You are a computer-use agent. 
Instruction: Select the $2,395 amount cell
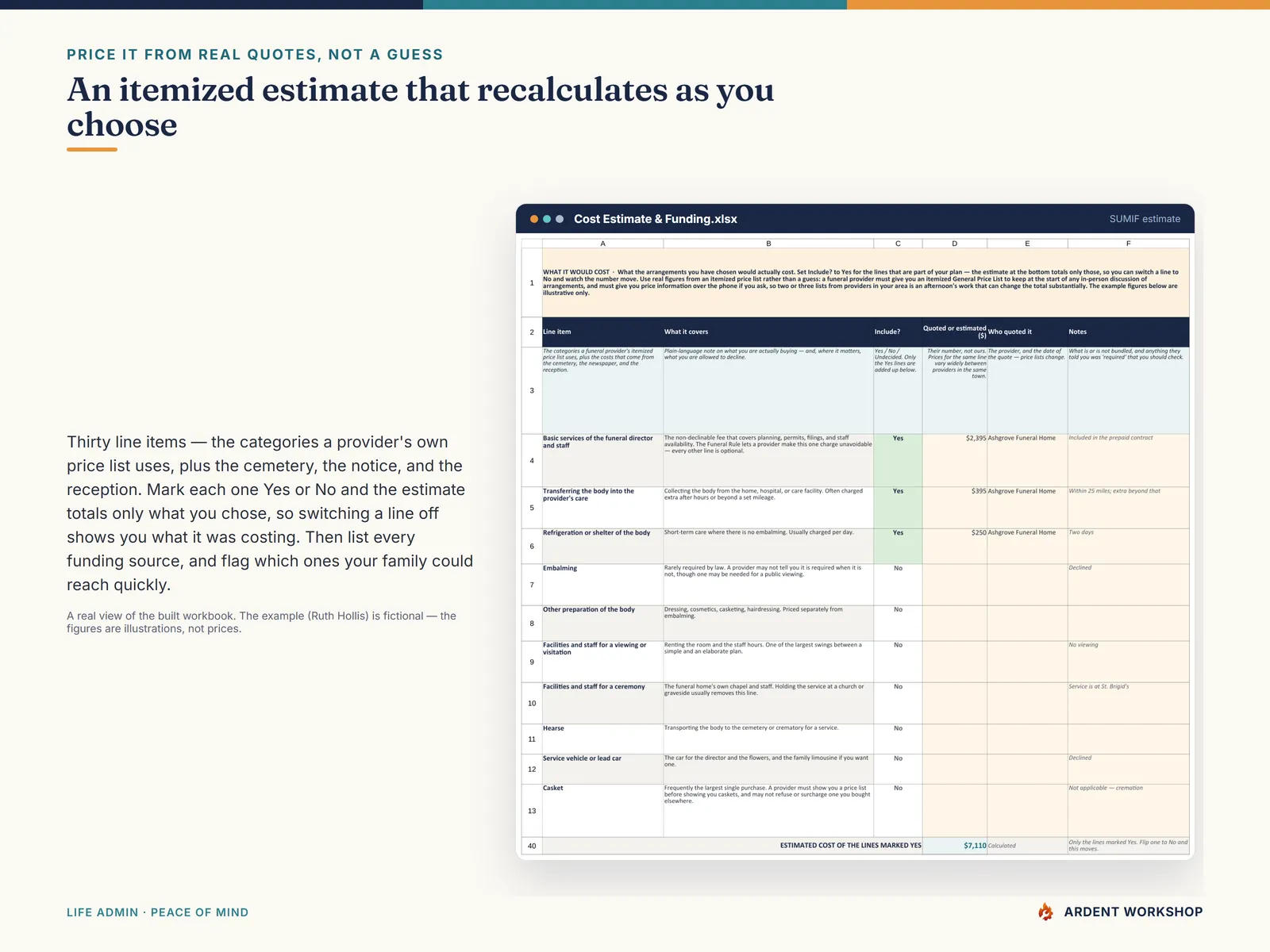pyautogui.click(x=955, y=460)
